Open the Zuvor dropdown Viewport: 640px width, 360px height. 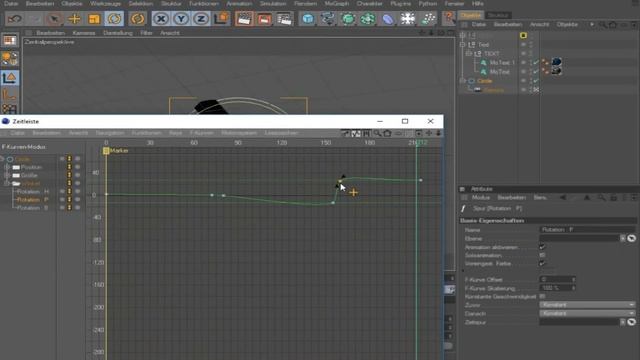587,305
